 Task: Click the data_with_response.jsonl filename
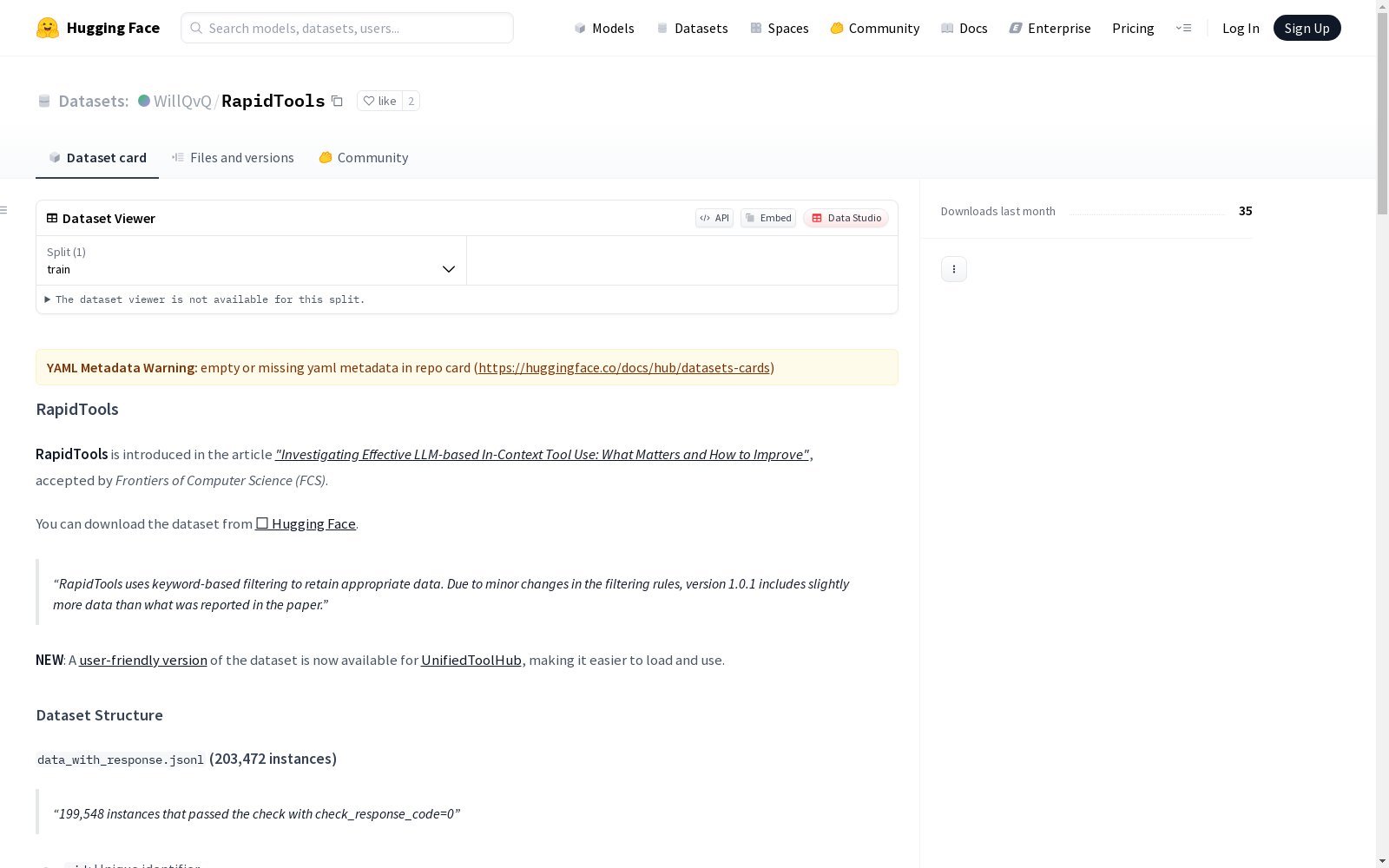121,759
